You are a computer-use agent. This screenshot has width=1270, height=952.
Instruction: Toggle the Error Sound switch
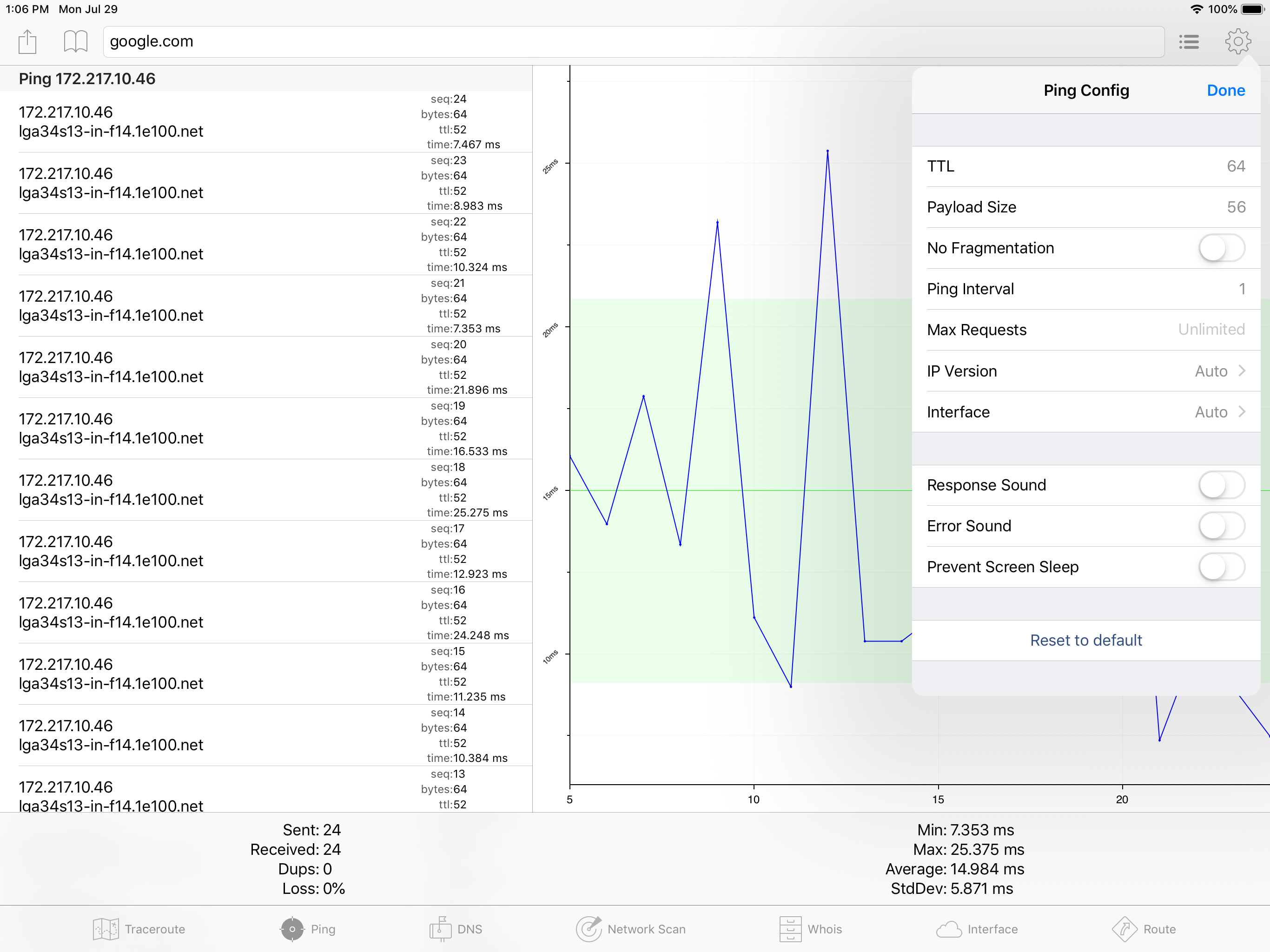[1221, 526]
